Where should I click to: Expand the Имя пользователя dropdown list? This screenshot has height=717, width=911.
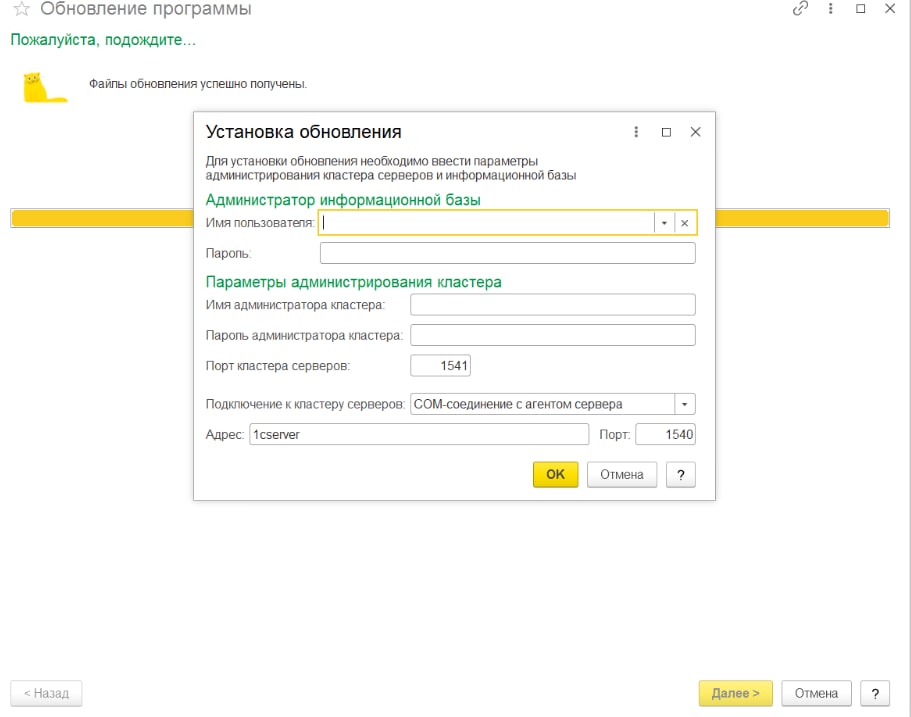pyautogui.click(x=664, y=223)
